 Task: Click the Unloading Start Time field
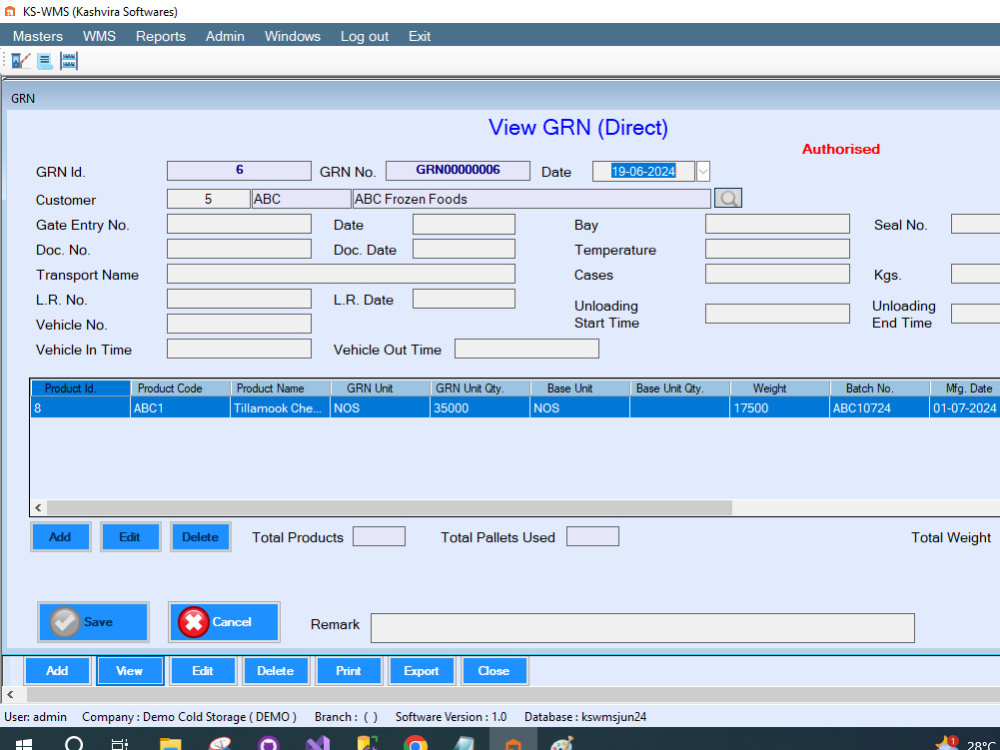[x=777, y=314]
